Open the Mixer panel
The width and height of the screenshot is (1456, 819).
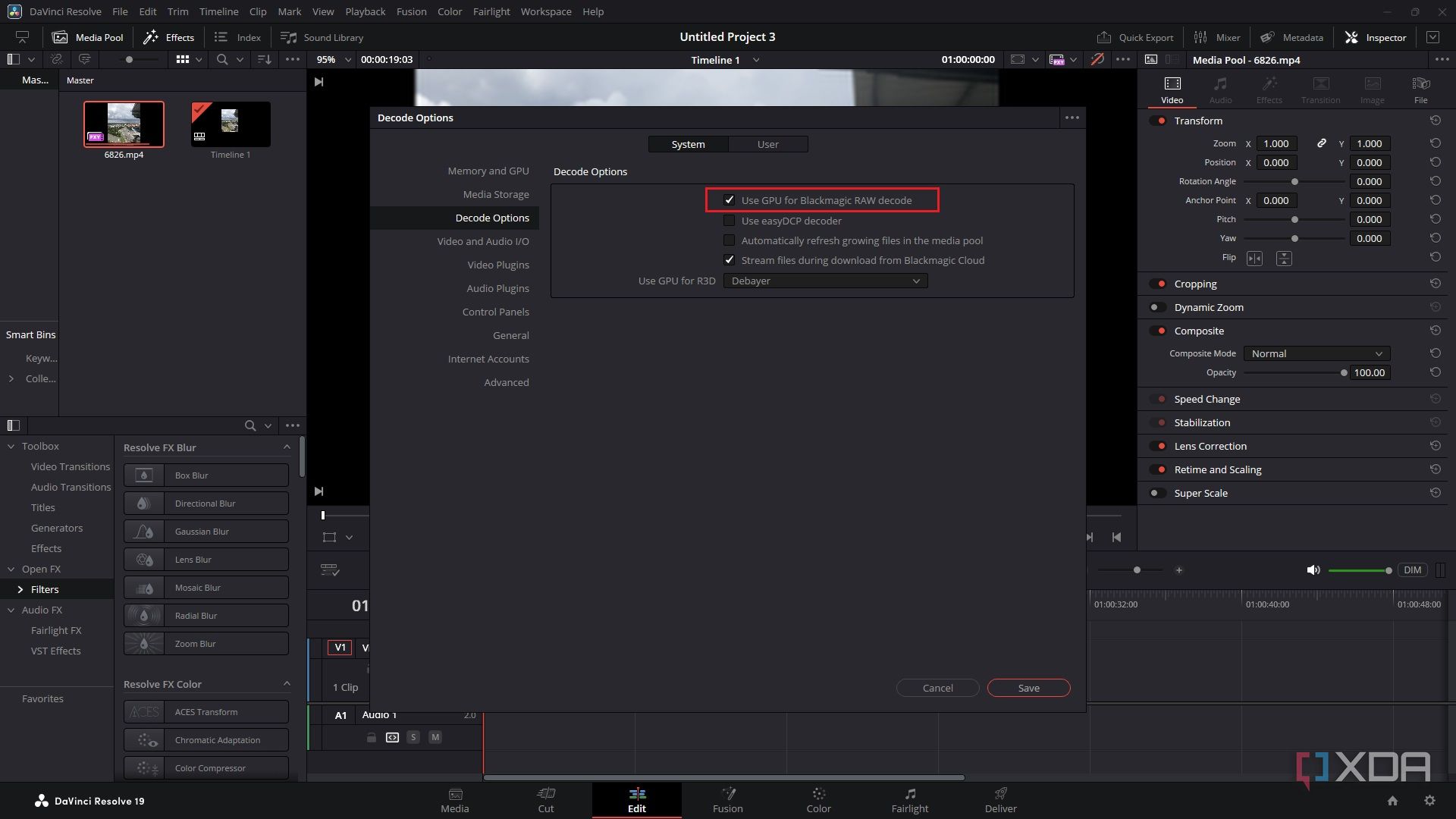tap(1216, 36)
